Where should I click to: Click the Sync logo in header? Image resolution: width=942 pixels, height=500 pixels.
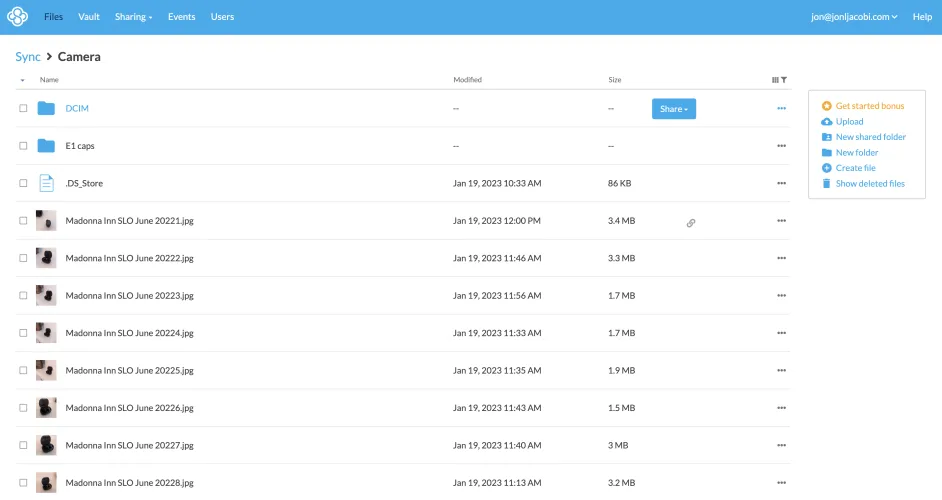coord(18,17)
